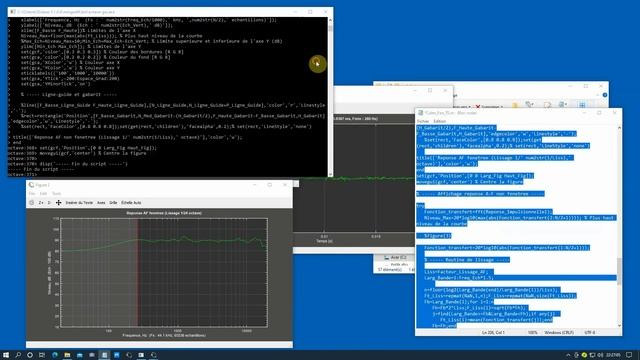Click the scroll-down arrow in Notepad
The image size is (640, 360).
click(619, 325)
